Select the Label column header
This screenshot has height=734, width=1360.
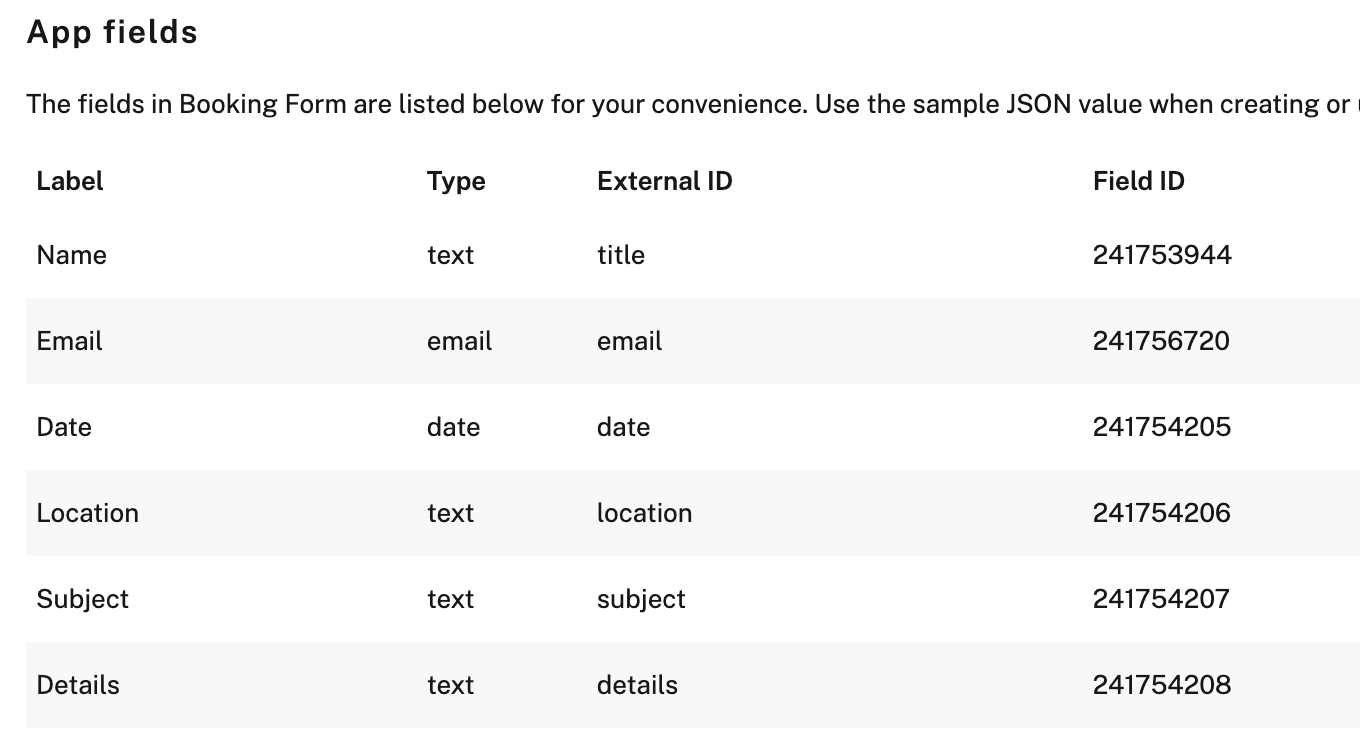tap(70, 181)
